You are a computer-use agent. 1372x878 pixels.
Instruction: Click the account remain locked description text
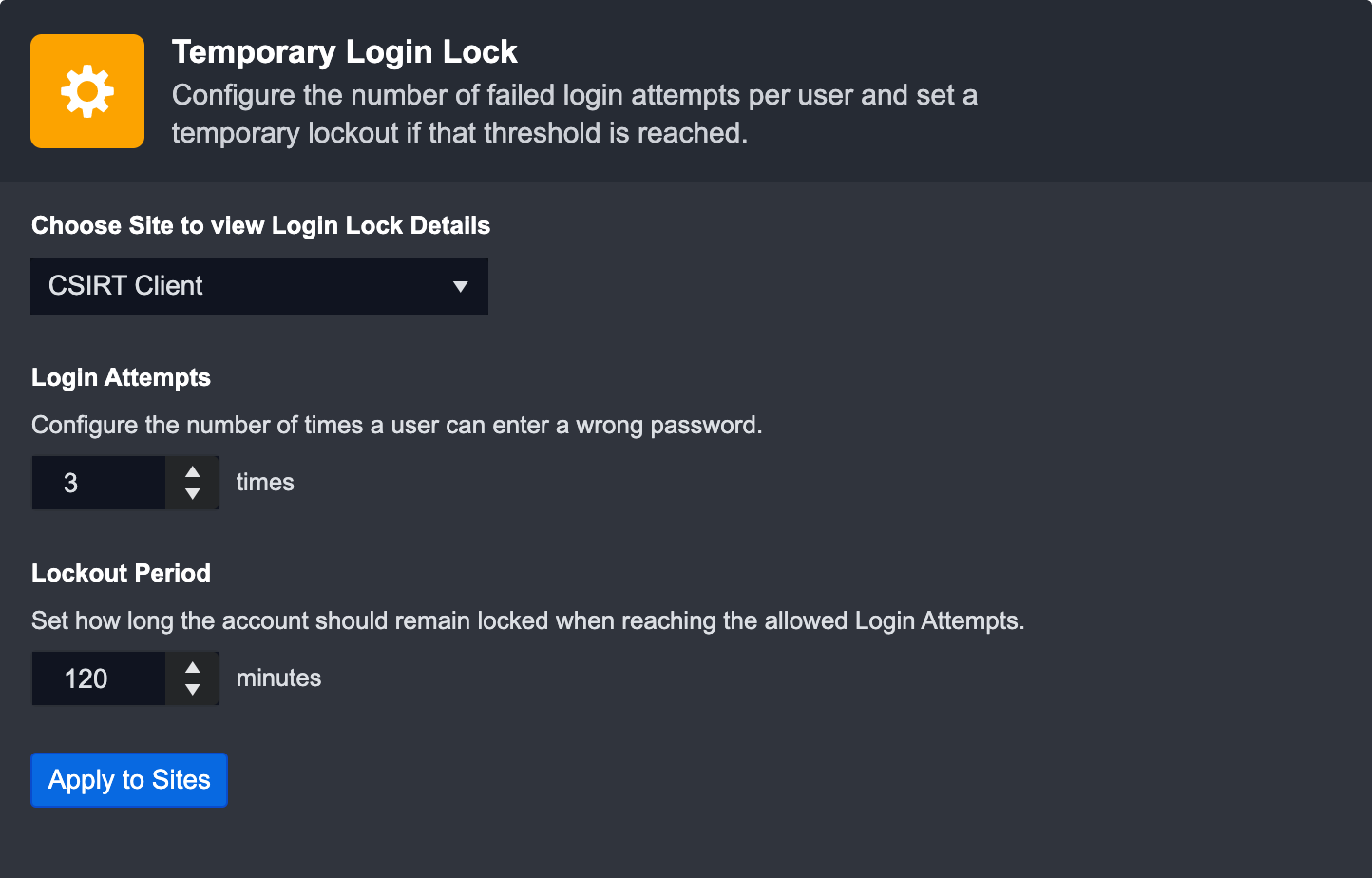point(527,620)
